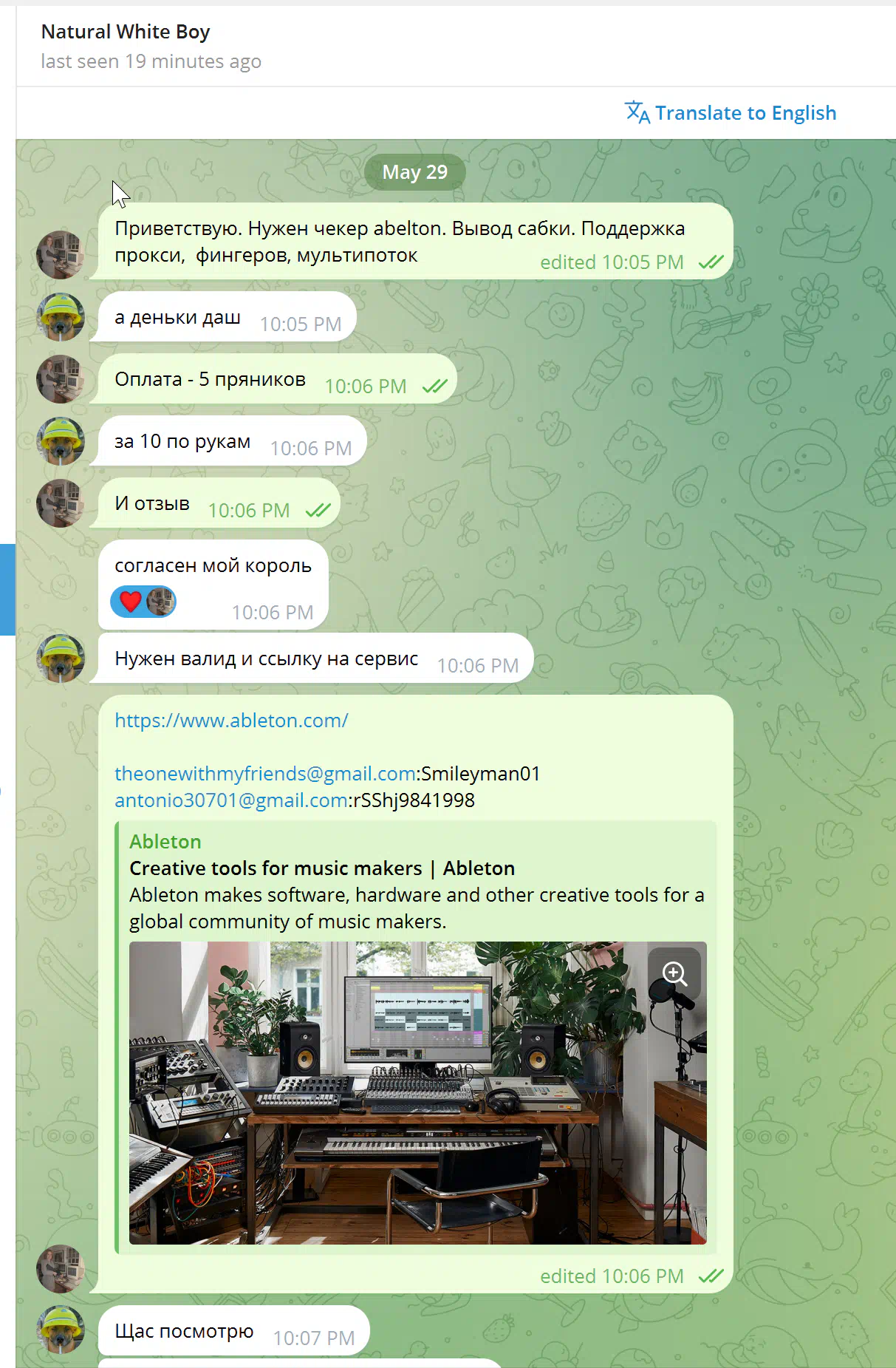Click the 'согласен мой король' message bubble
896x1368 pixels.
213,585
